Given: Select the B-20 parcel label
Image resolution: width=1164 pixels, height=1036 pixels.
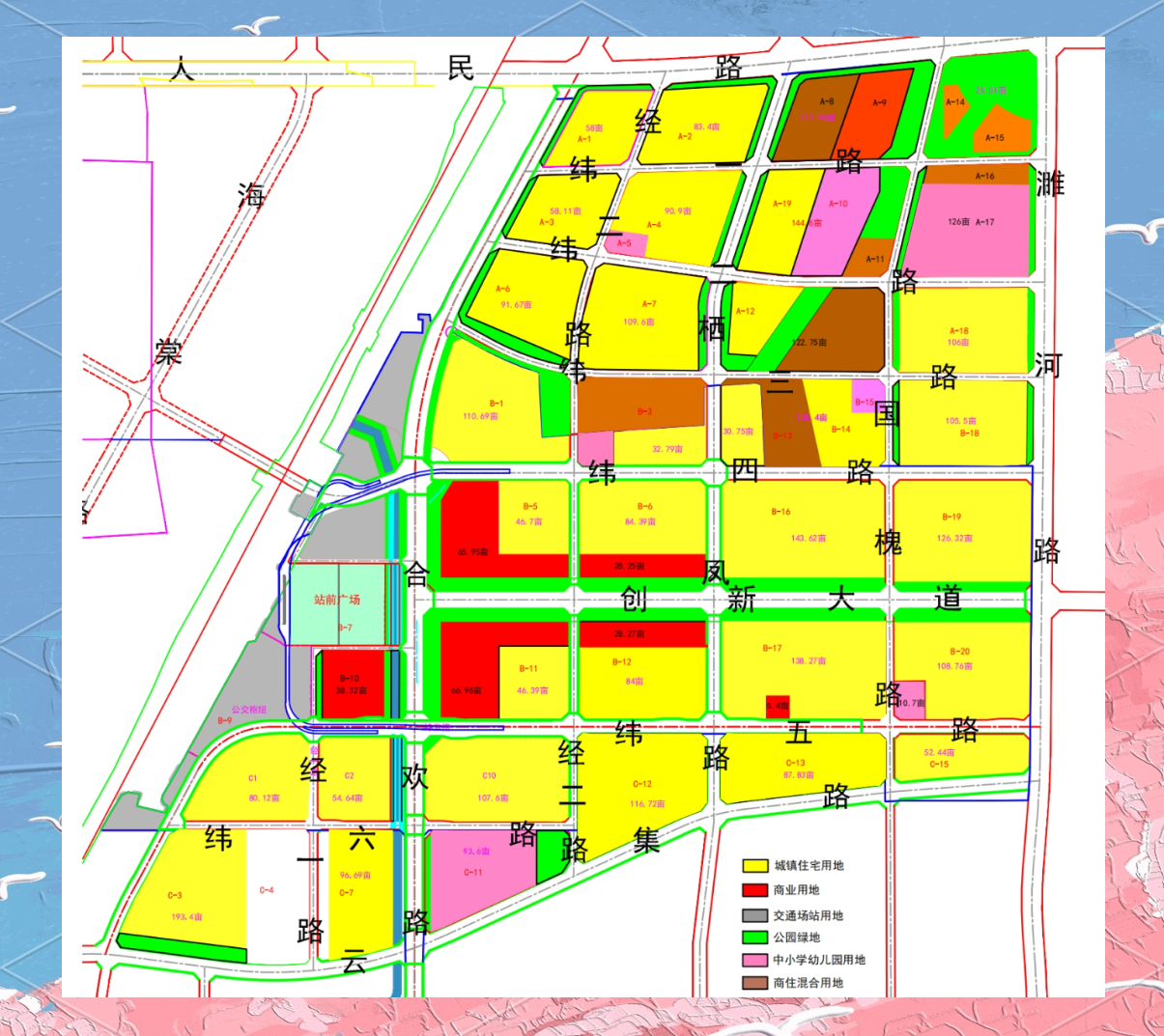Looking at the screenshot, I should tap(959, 652).
